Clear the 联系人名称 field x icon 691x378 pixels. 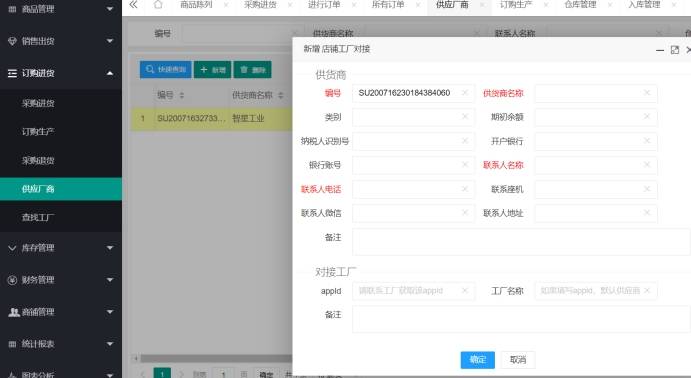click(x=646, y=164)
